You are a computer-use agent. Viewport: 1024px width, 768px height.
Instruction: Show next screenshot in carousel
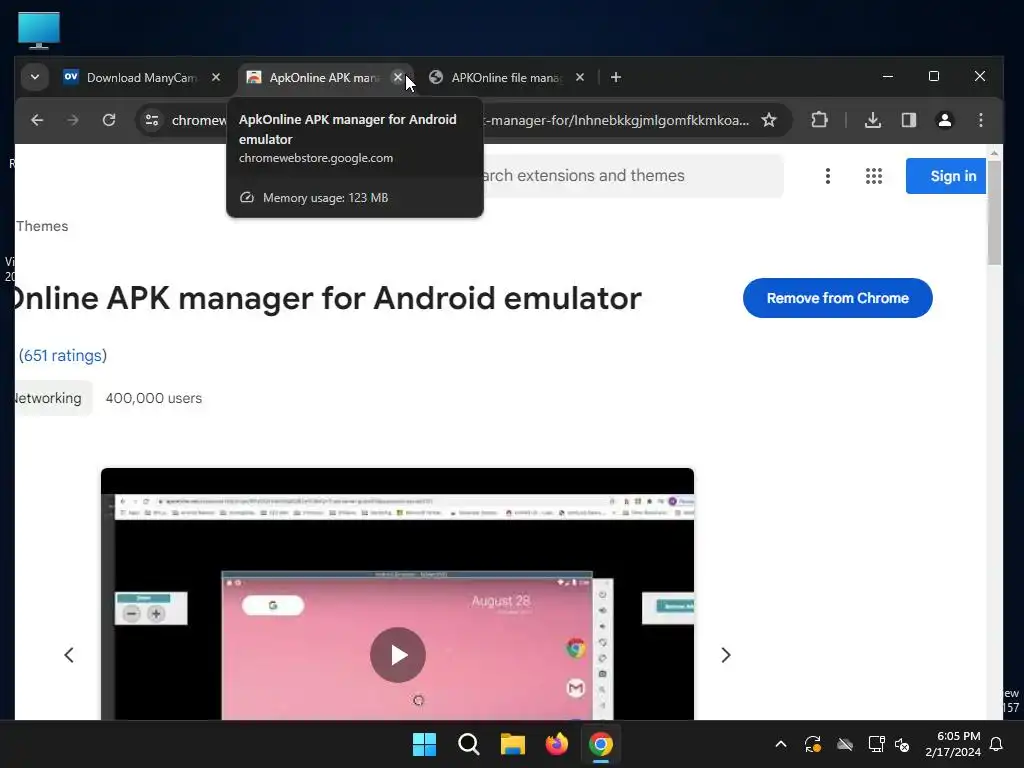coord(726,655)
